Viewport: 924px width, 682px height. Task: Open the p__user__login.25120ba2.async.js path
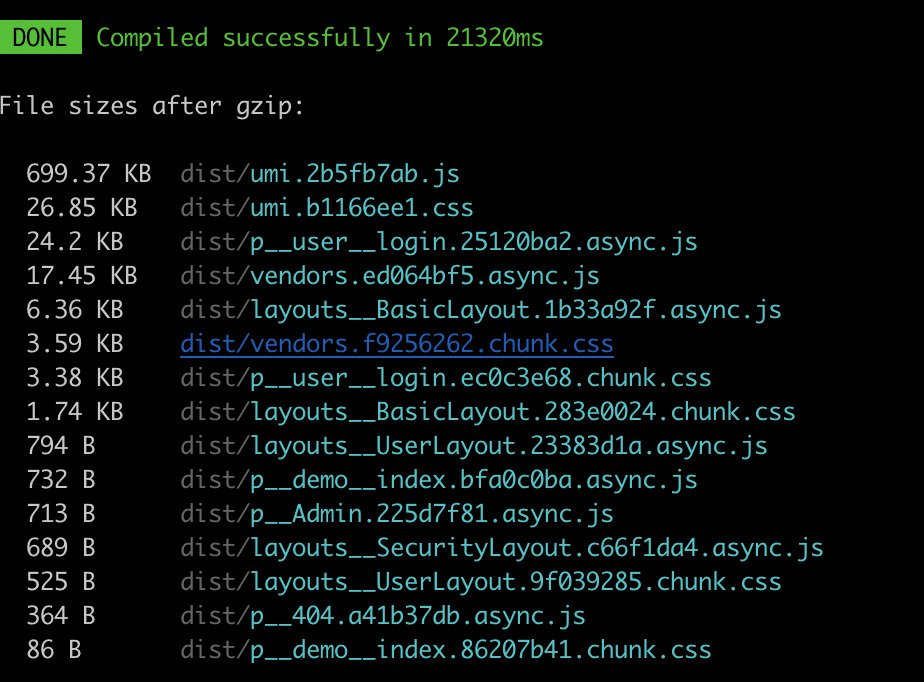click(439, 242)
